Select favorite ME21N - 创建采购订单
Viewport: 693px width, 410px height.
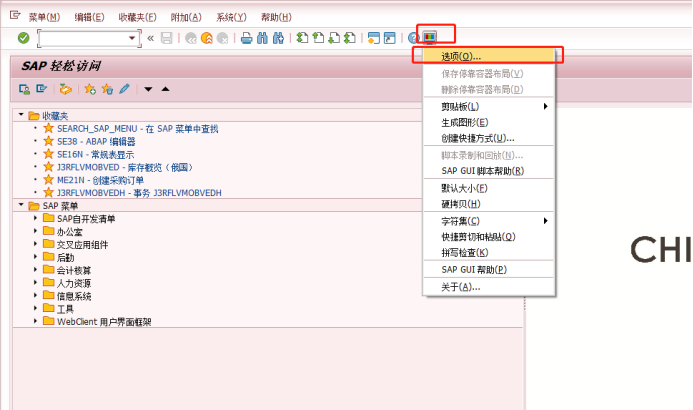100,180
